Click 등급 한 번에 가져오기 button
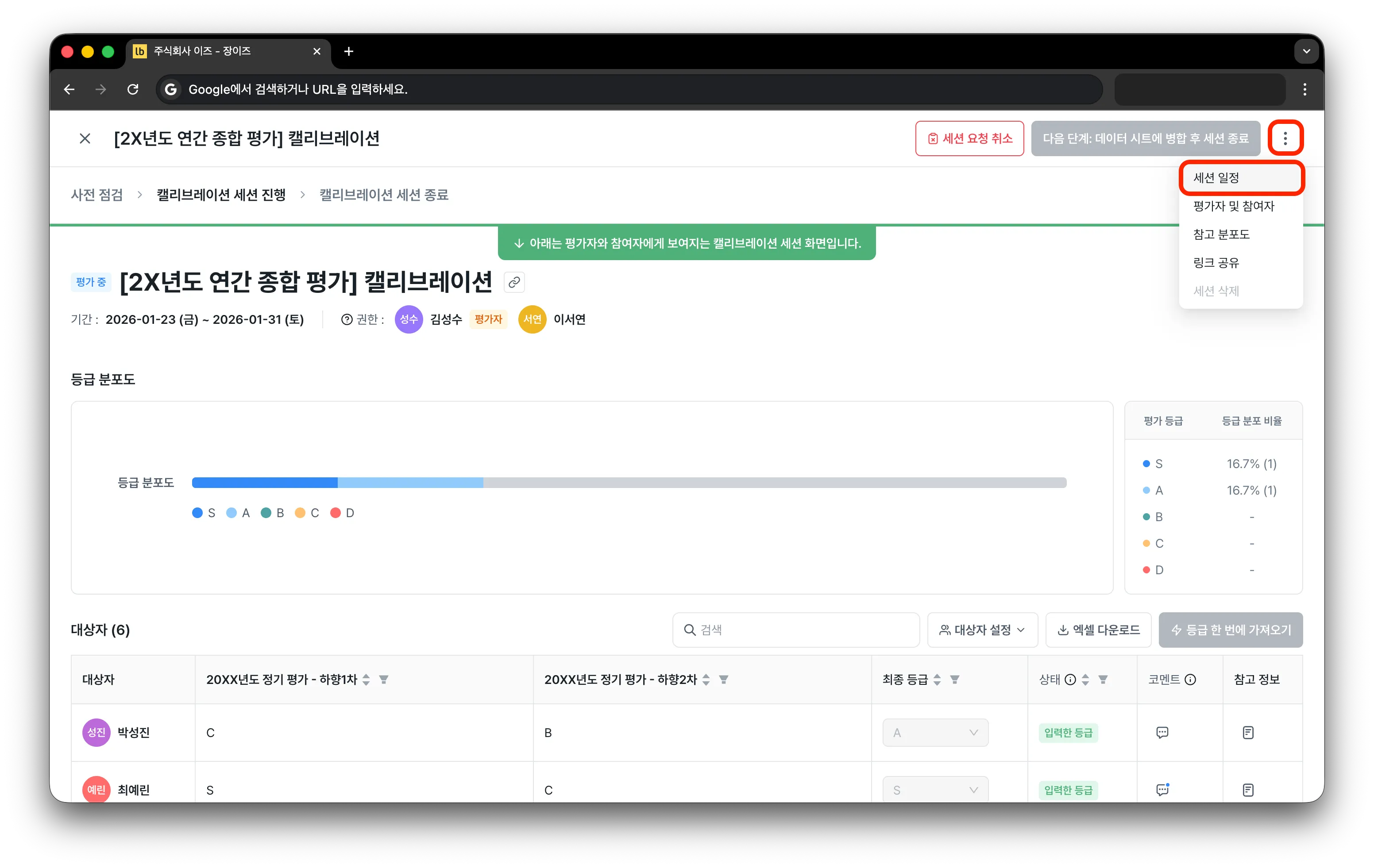Image resolution: width=1374 pixels, height=868 pixels. coord(1231,630)
